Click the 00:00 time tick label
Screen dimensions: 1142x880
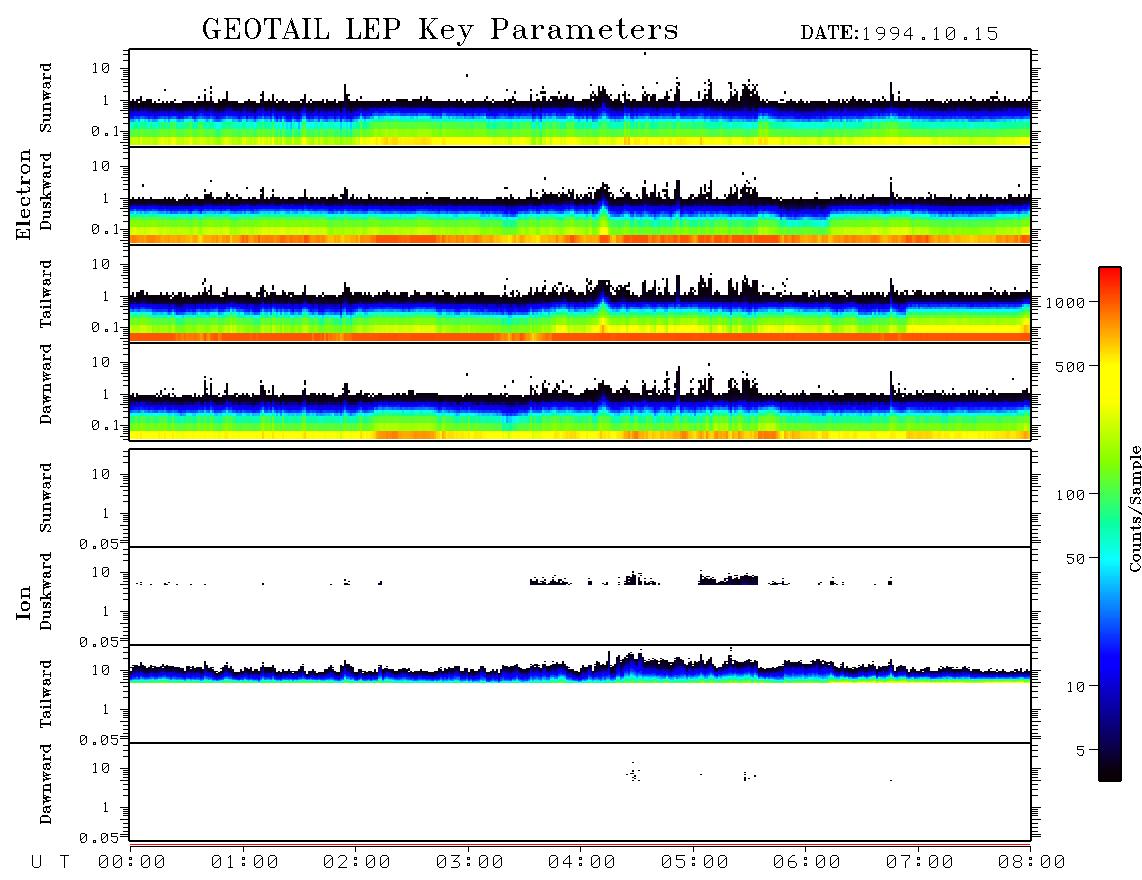click(x=132, y=862)
